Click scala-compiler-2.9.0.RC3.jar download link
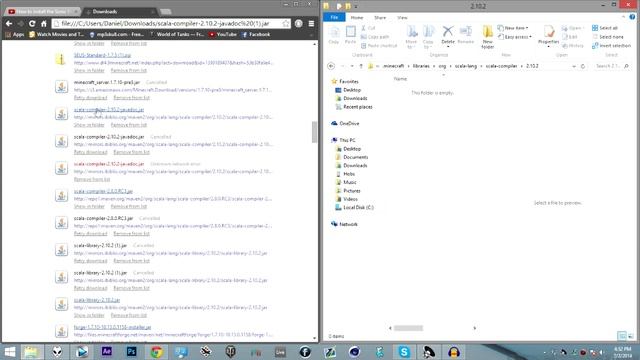640x360 pixels. pyautogui.click(x=103, y=191)
